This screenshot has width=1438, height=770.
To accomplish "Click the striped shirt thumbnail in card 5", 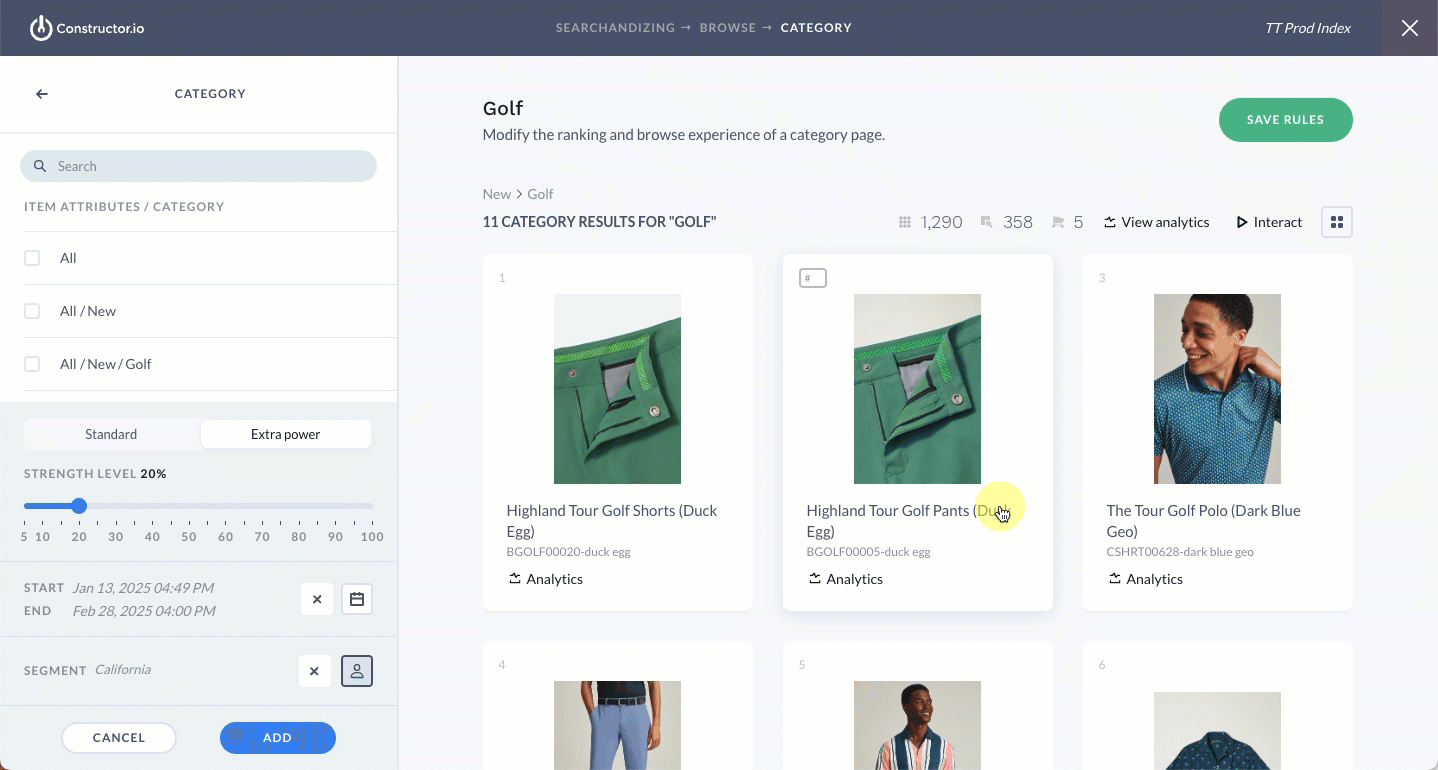I will (917, 725).
